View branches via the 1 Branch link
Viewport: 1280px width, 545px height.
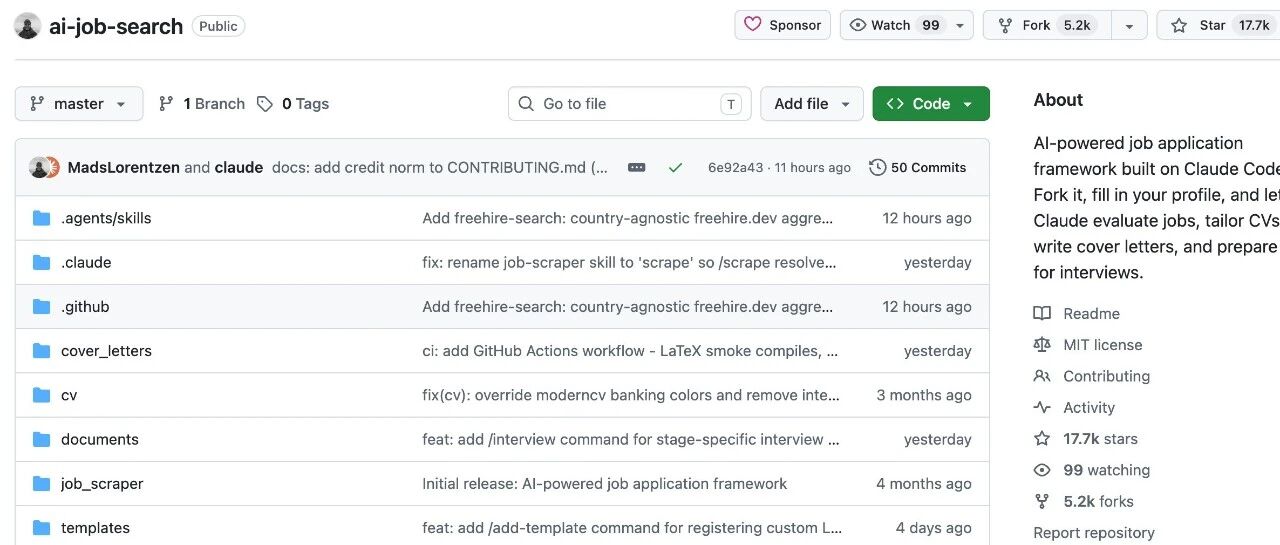point(201,104)
